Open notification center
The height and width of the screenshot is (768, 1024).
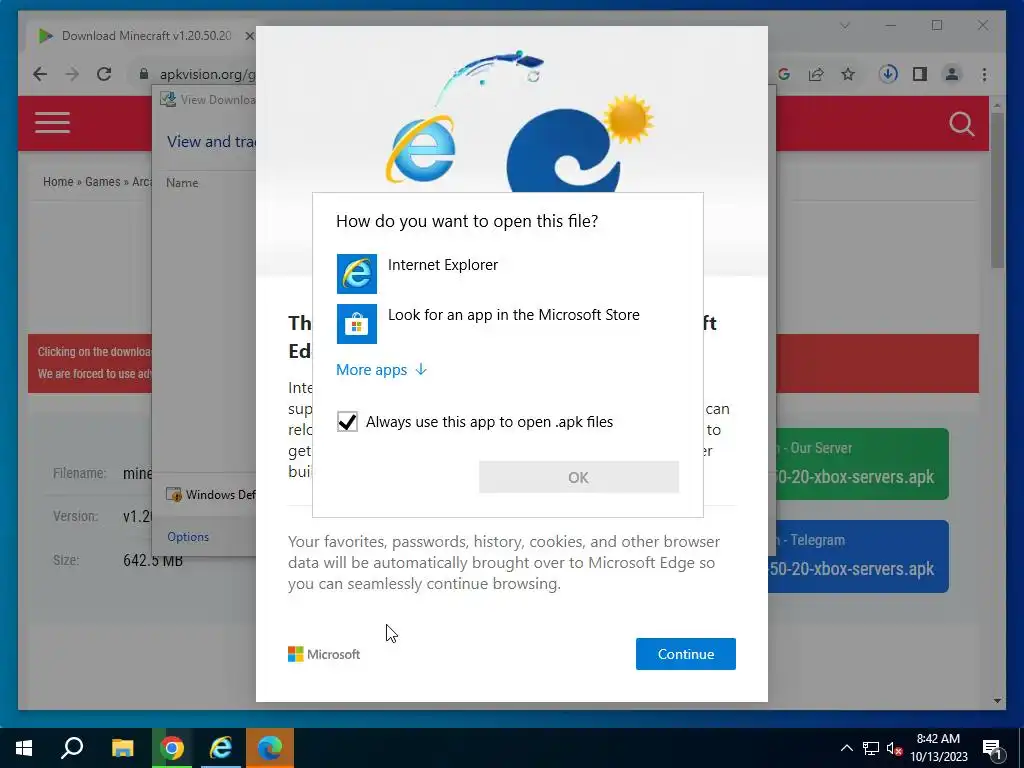click(x=992, y=748)
